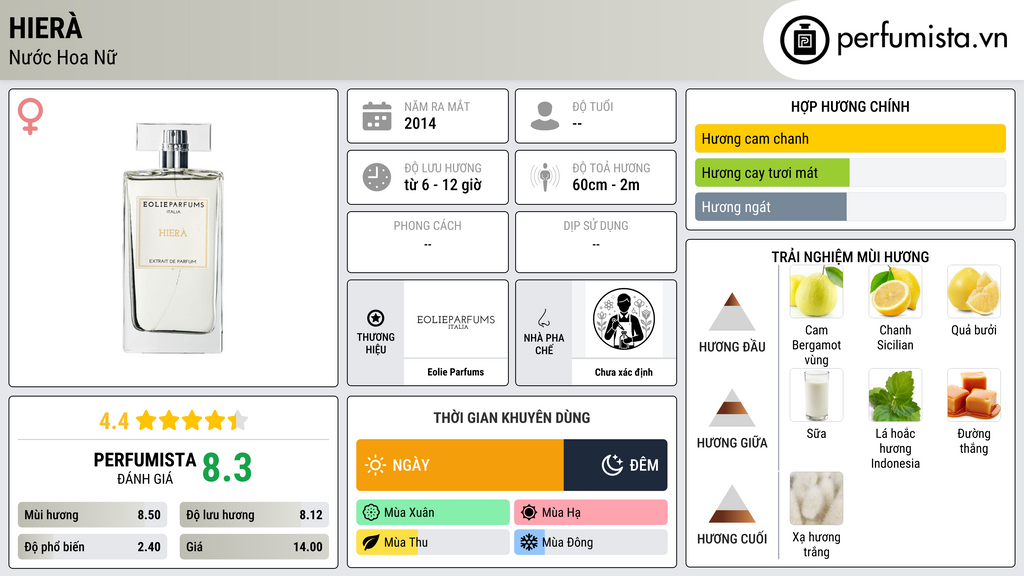1024x576 pixels.
Task: Click the Mùi hương 8.50 score bar
Action: (92, 515)
